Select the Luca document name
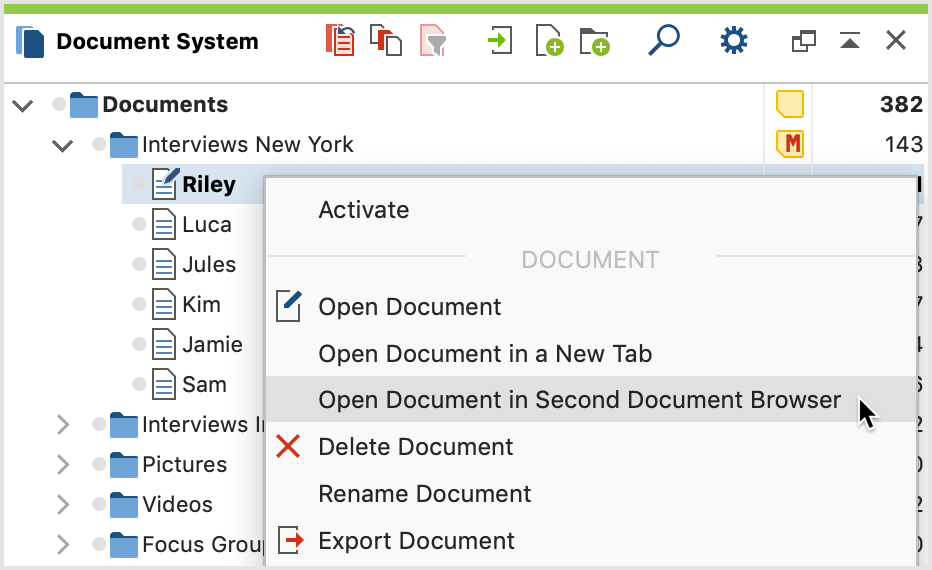The height and width of the screenshot is (570, 932). tap(207, 225)
